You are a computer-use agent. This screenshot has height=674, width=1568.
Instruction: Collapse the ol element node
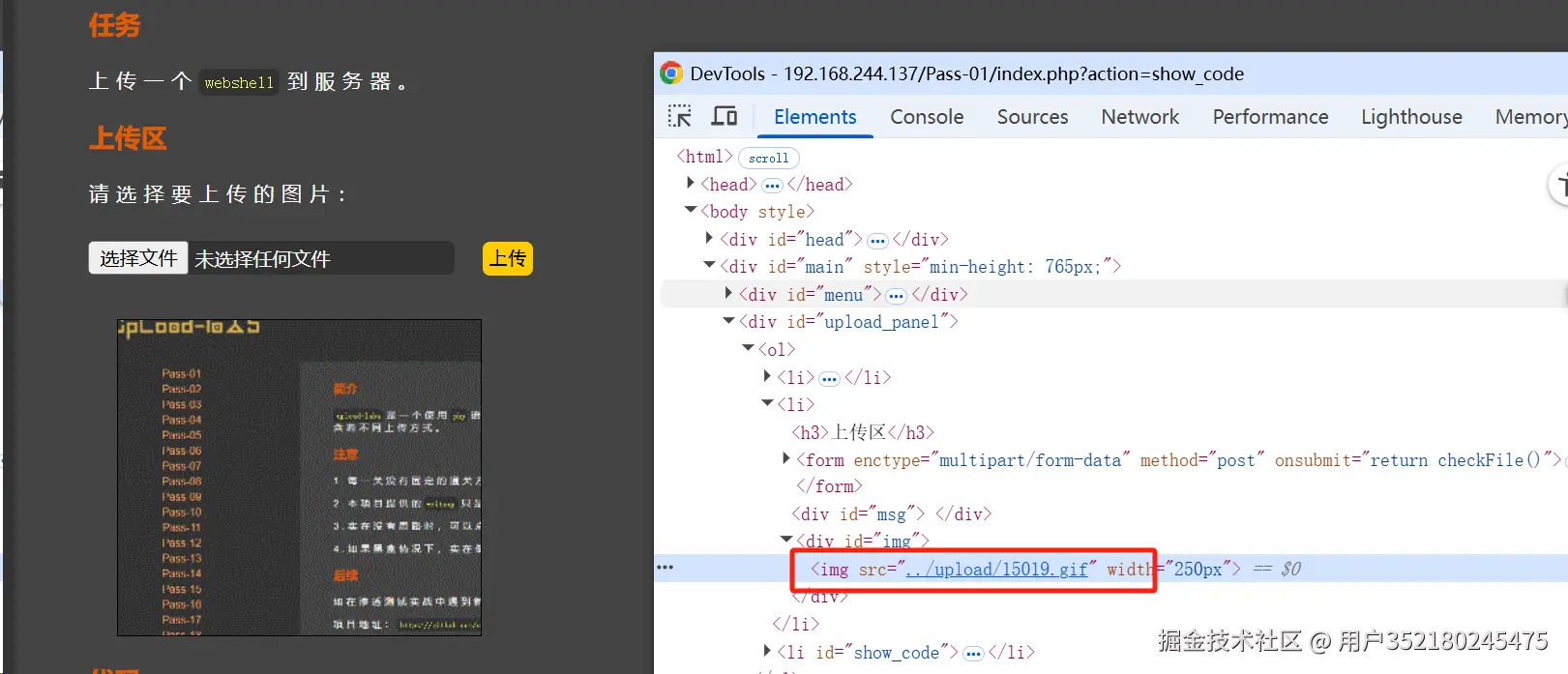(748, 348)
